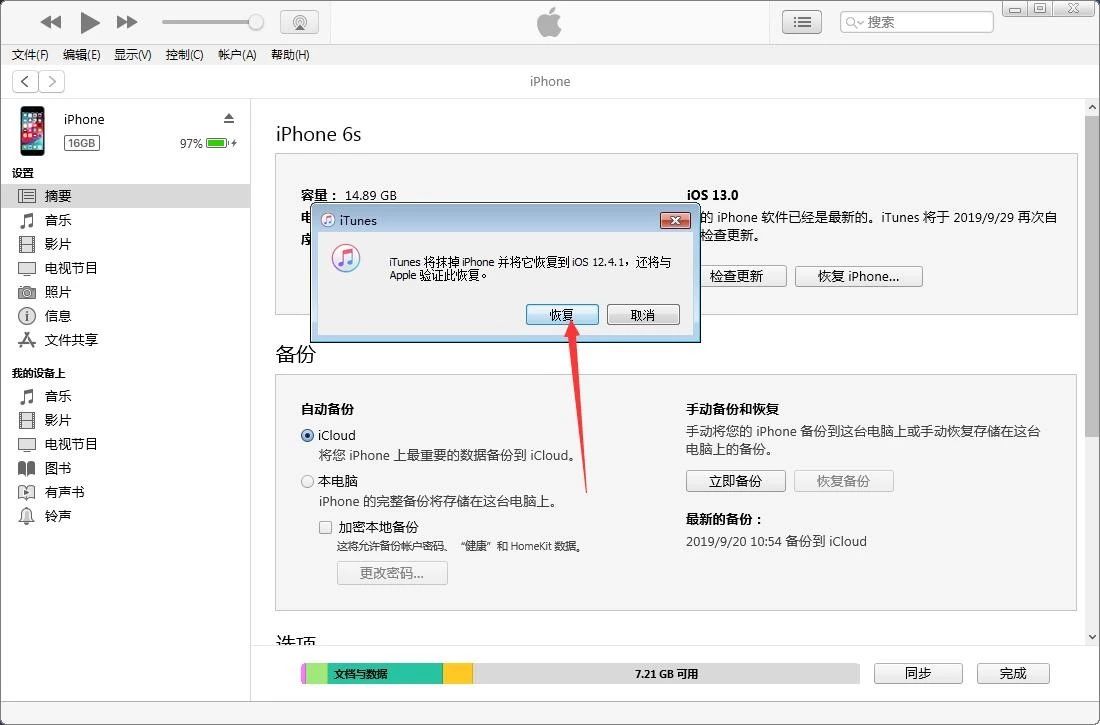Click the fast-forward playback button

[x=127, y=22]
